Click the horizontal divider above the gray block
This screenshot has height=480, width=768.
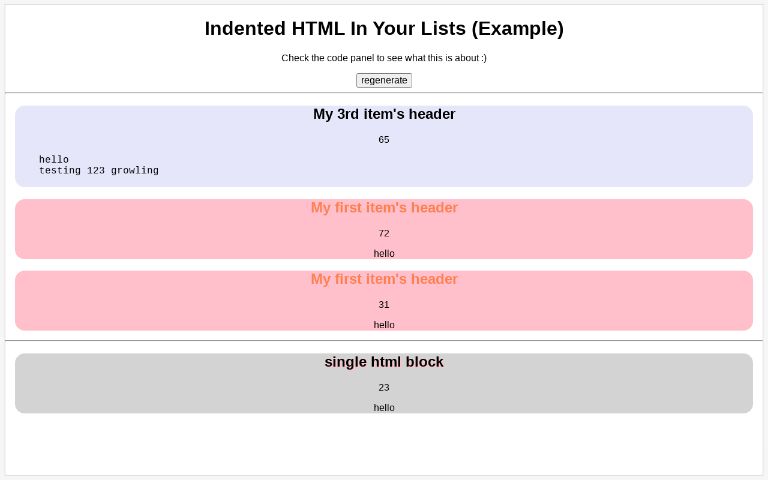[384, 341]
